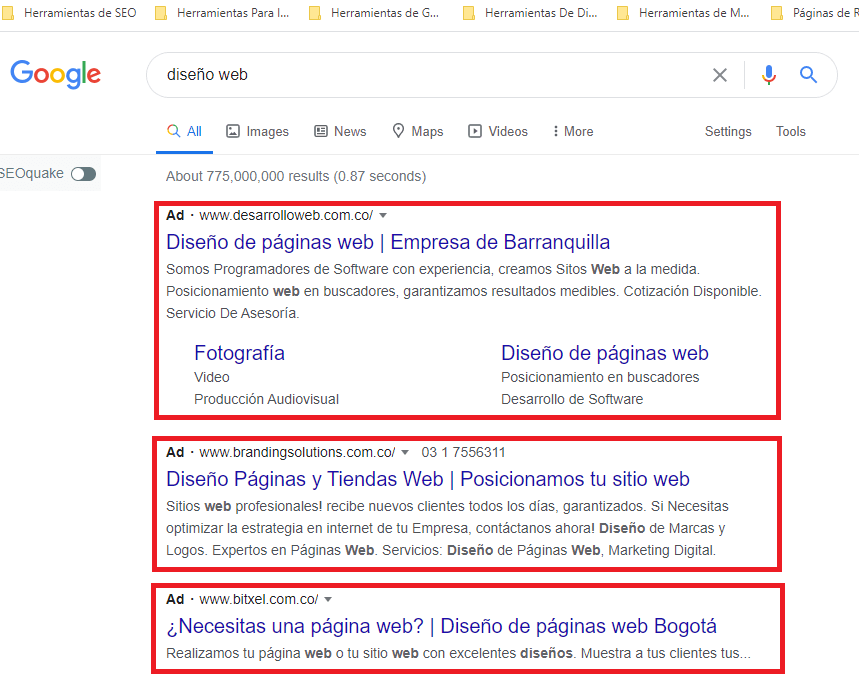Click the Posicionamiento en buscadores text

(x=600, y=377)
